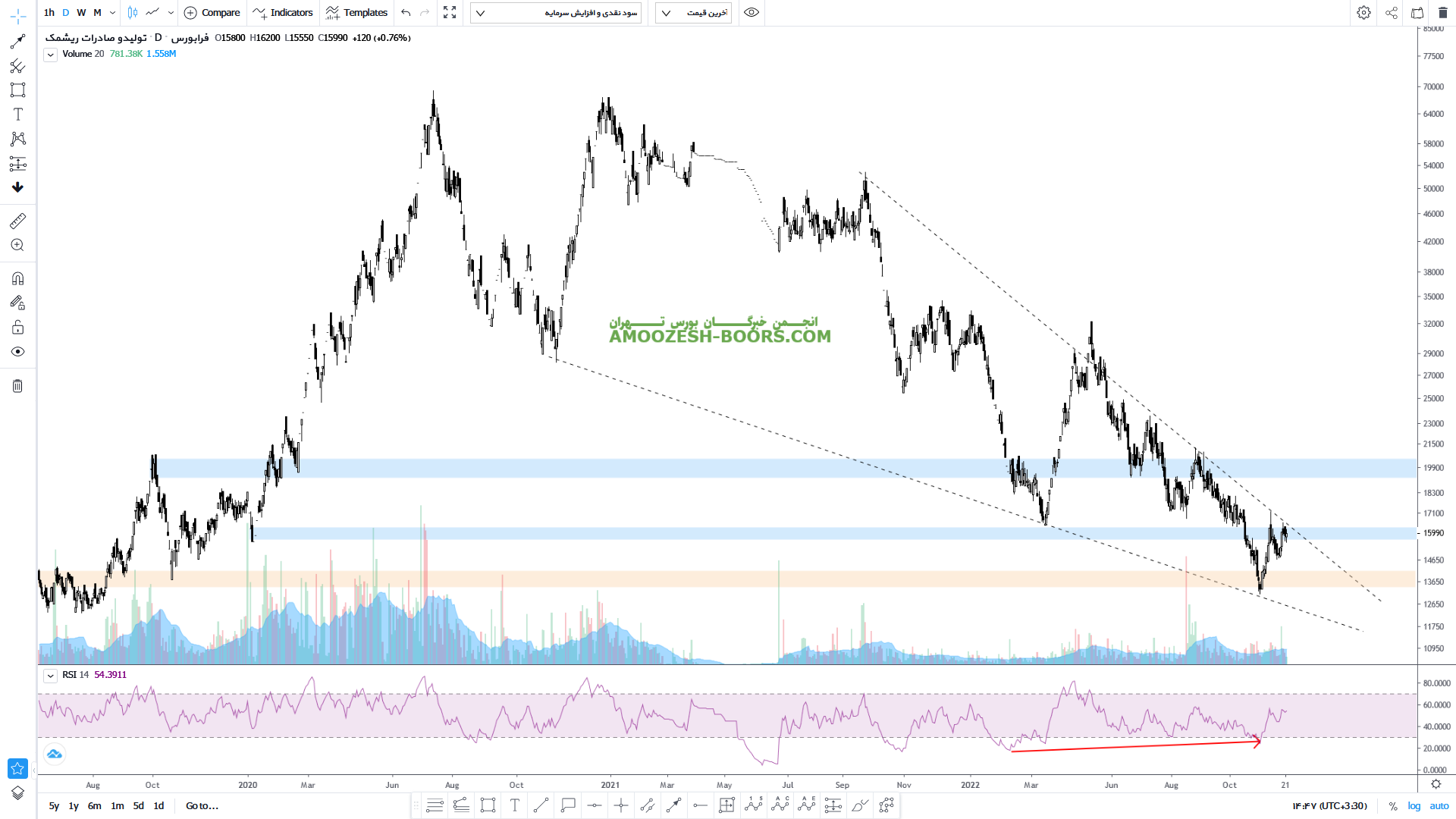
Task: Select the Text tool in left sidebar
Action: pyautogui.click(x=17, y=115)
